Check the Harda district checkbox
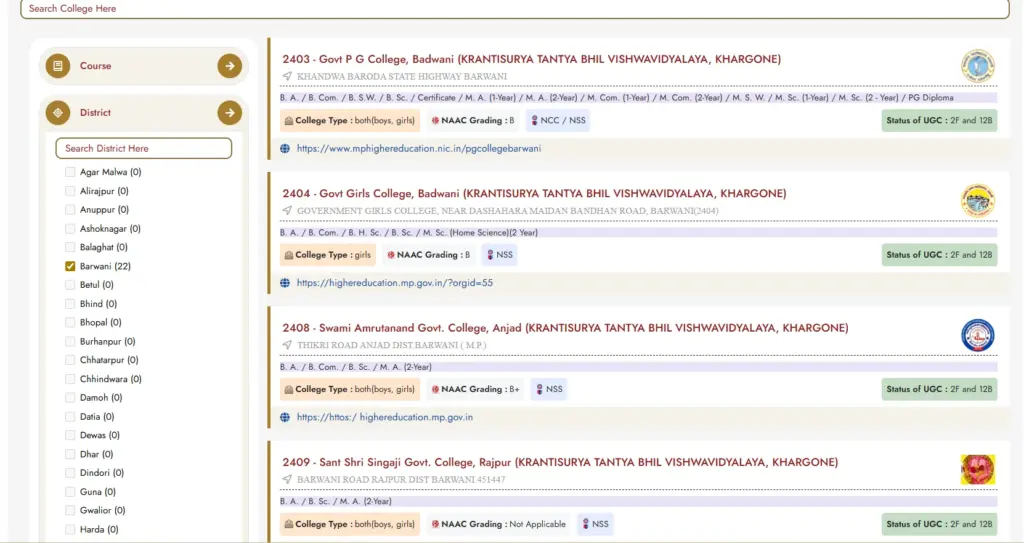This screenshot has height=543, width=1024. [x=70, y=529]
